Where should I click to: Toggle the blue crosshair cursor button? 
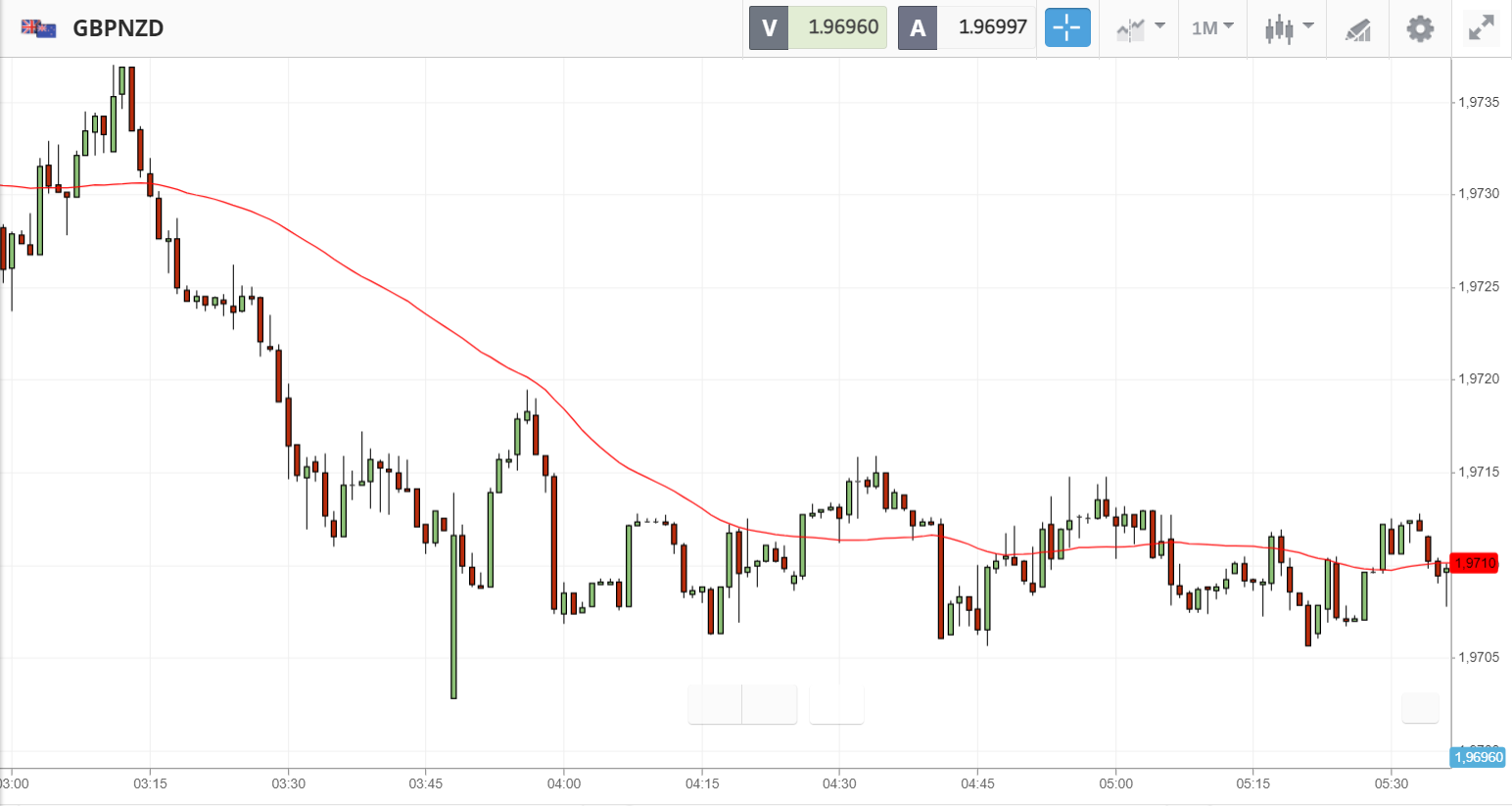tap(1066, 27)
